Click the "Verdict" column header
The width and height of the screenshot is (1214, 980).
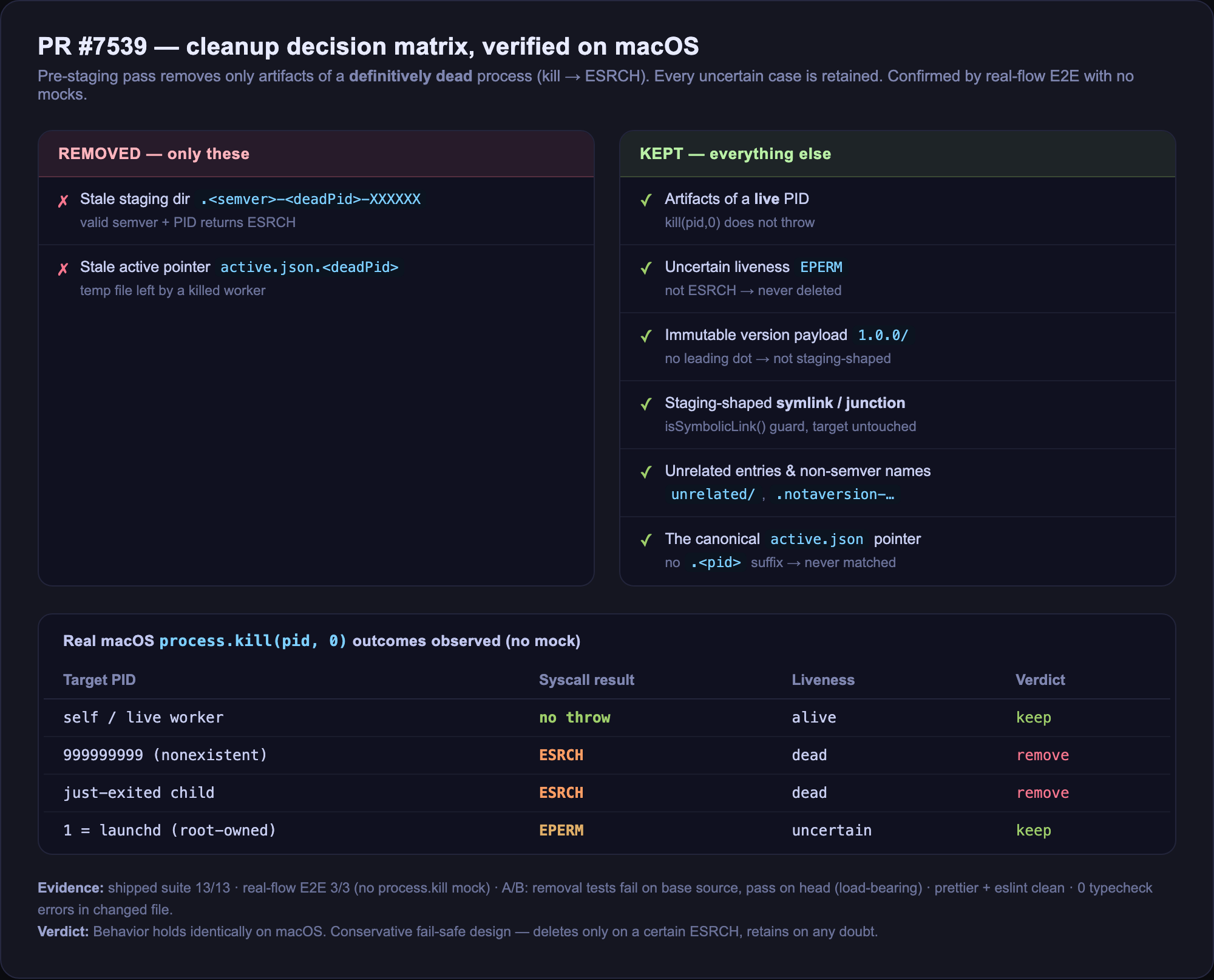1040,680
